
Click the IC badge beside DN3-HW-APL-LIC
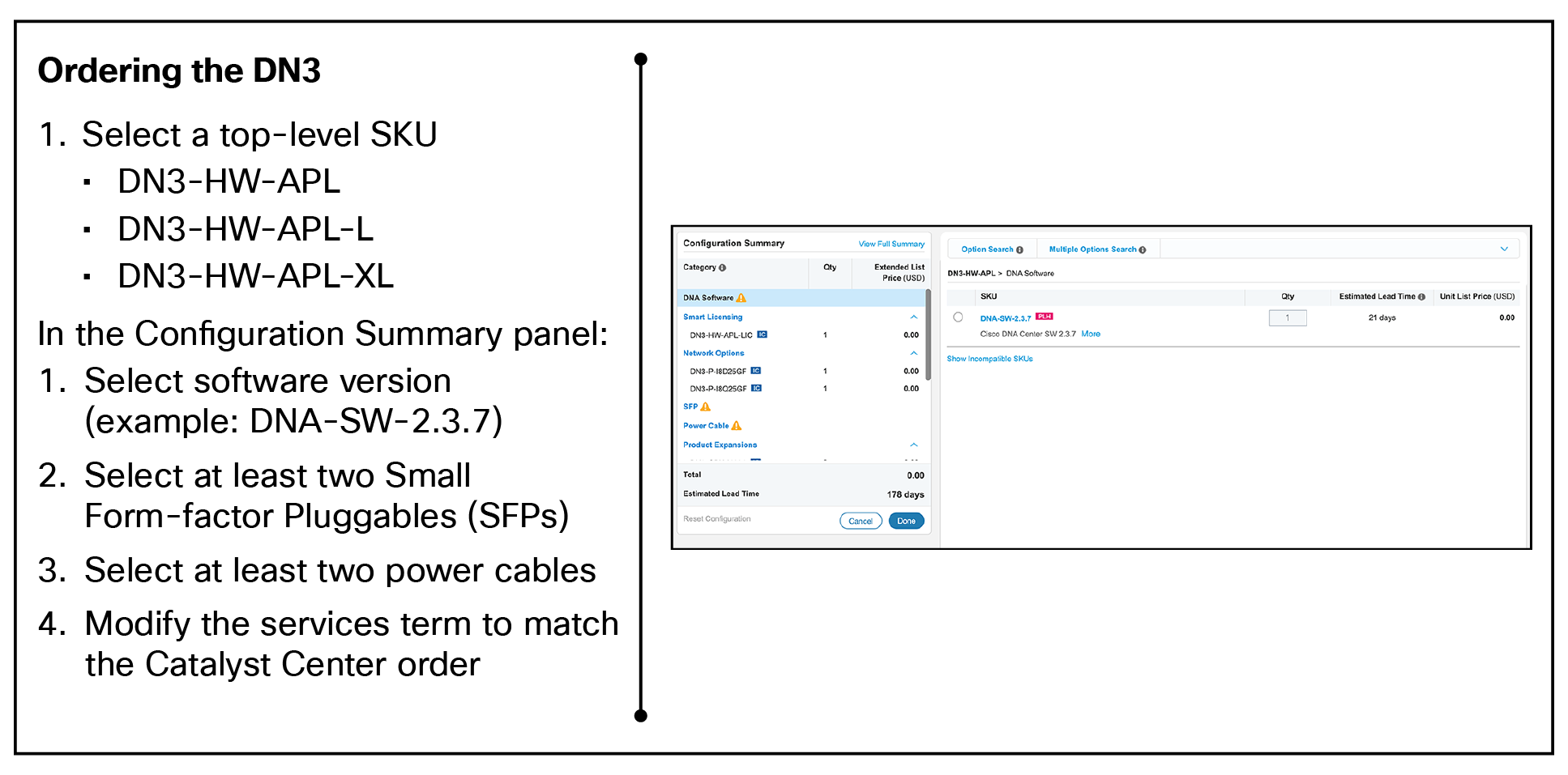click(762, 334)
